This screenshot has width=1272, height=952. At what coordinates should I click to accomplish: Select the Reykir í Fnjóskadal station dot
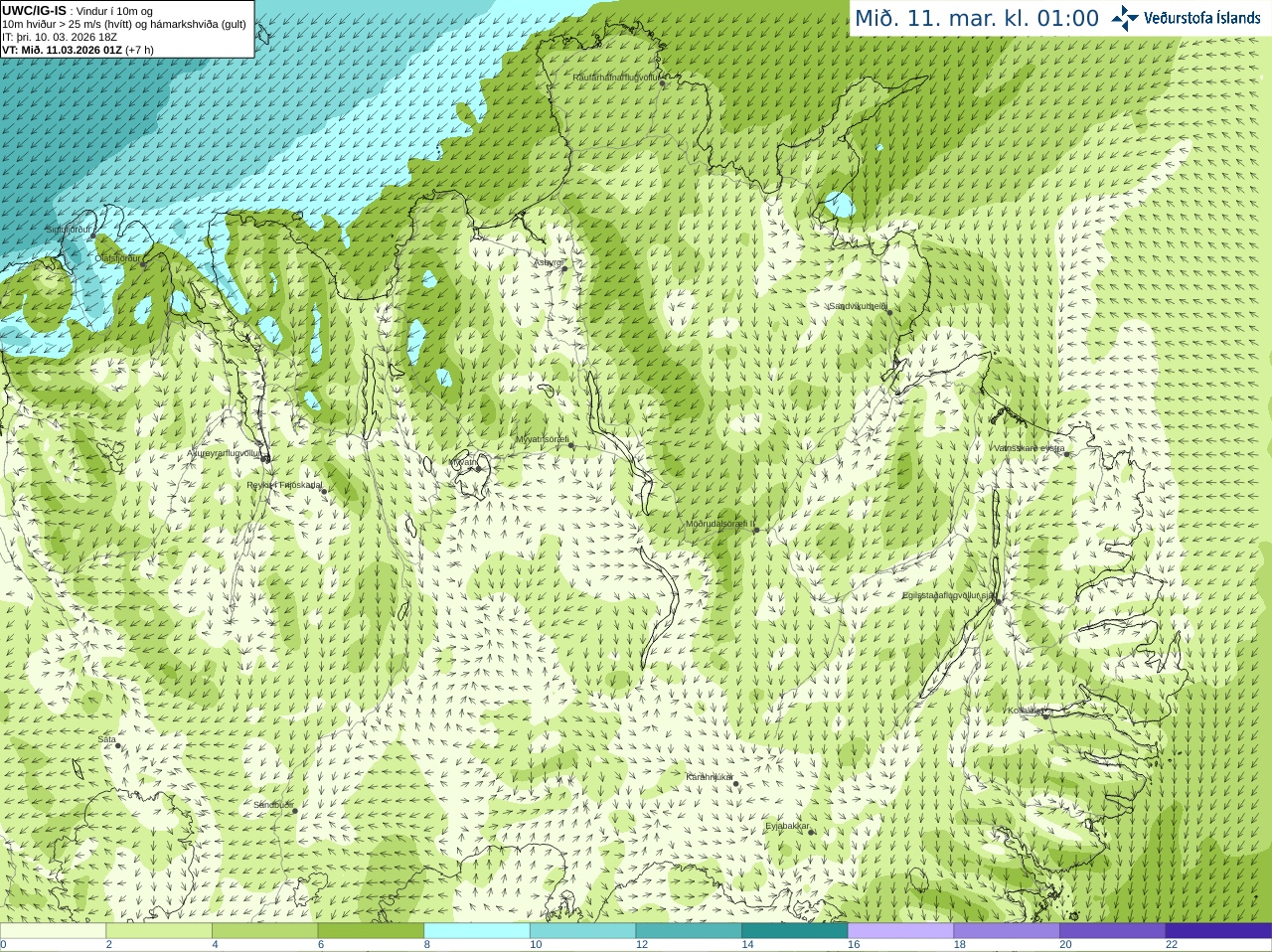point(324,491)
